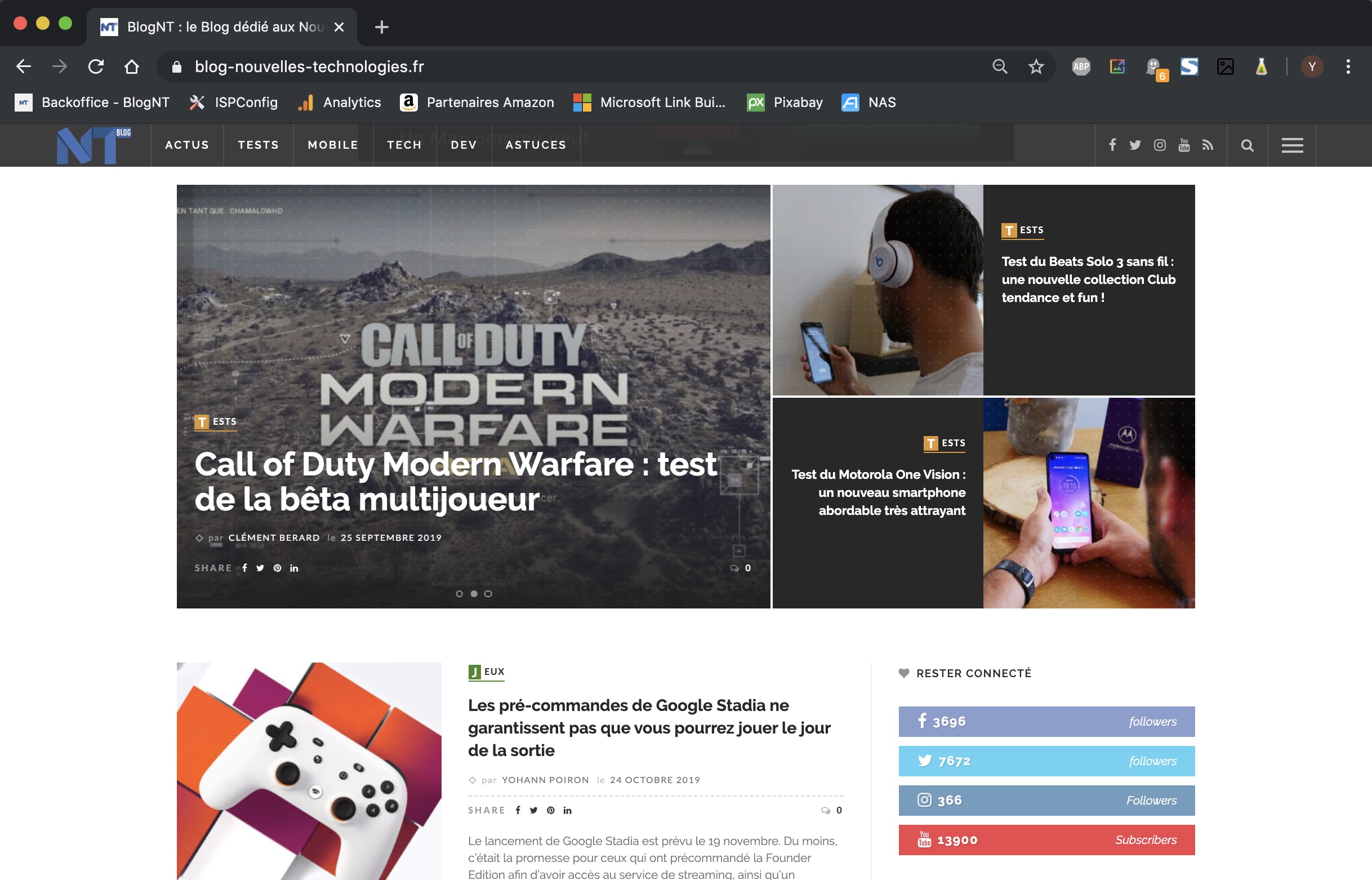Click the YouTube icon in navigation bar
Image resolution: width=1372 pixels, height=880 pixels.
point(1183,145)
